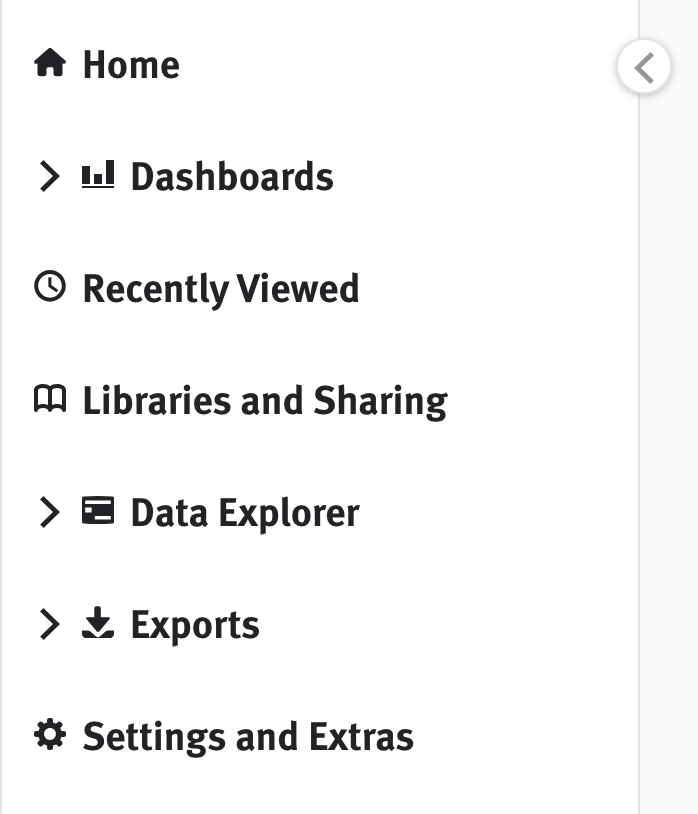This screenshot has height=814, width=698.
Task: Click the Recently Viewed clock icon
Action: point(49,288)
